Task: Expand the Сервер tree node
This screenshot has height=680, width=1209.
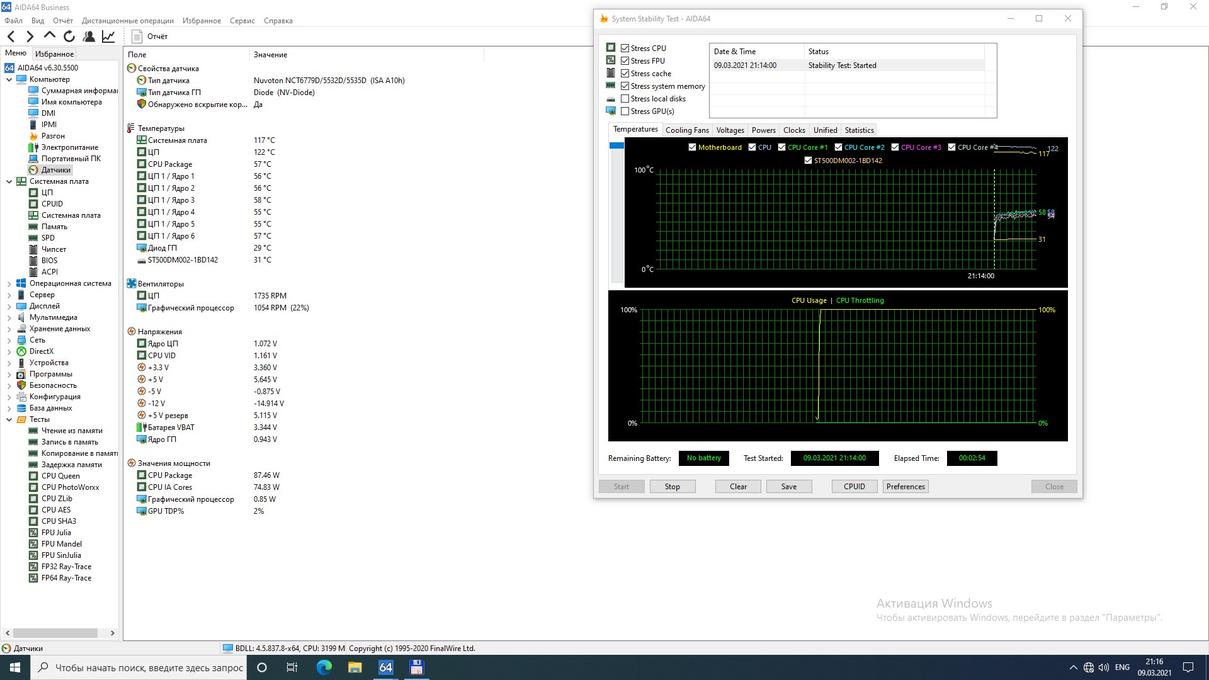Action: [x=9, y=295]
